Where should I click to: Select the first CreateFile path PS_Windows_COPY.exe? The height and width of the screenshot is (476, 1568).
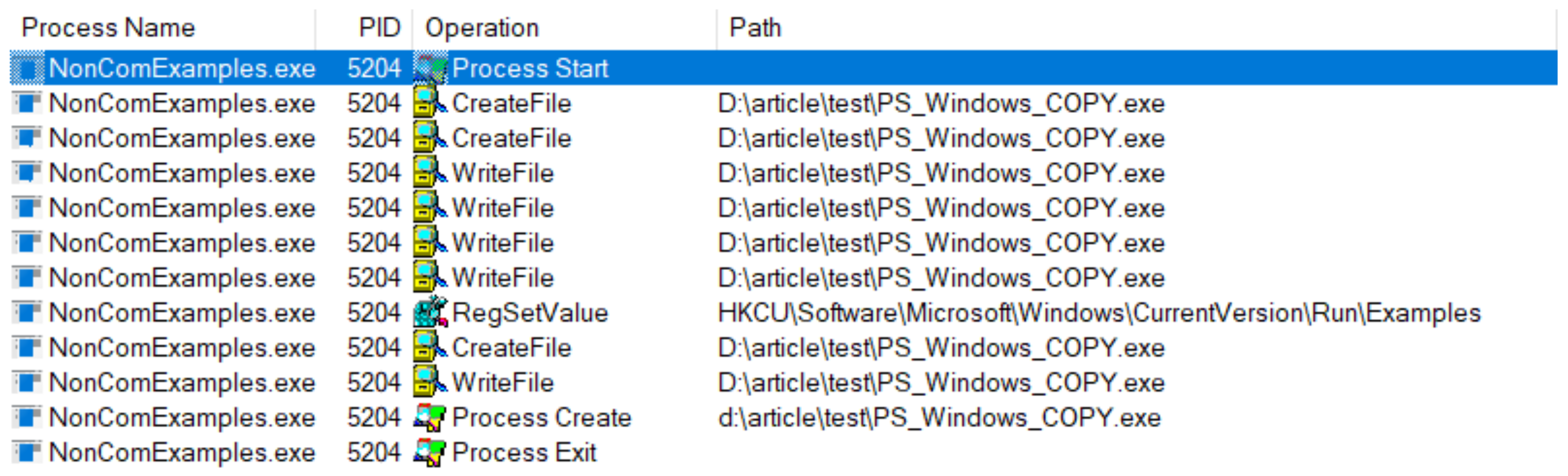[941, 104]
